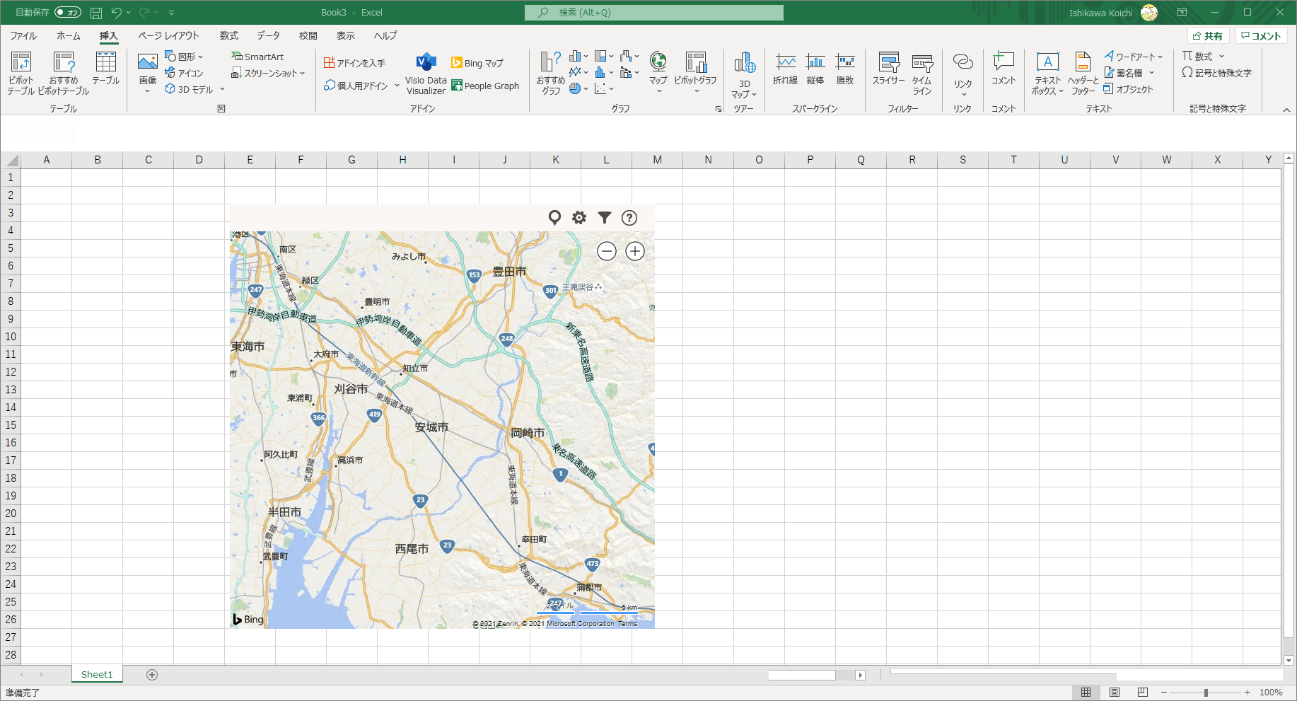Click the user account Ishikawa Koichi
The image size is (1297, 701).
pyautogui.click(x=1113, y=12)
